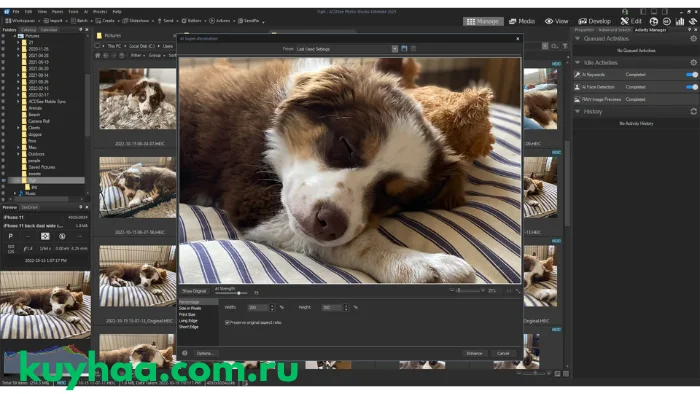700x394 pixels.
Task: Select the ACDSee Mobile Sync folder
Action: coord(47,102)
